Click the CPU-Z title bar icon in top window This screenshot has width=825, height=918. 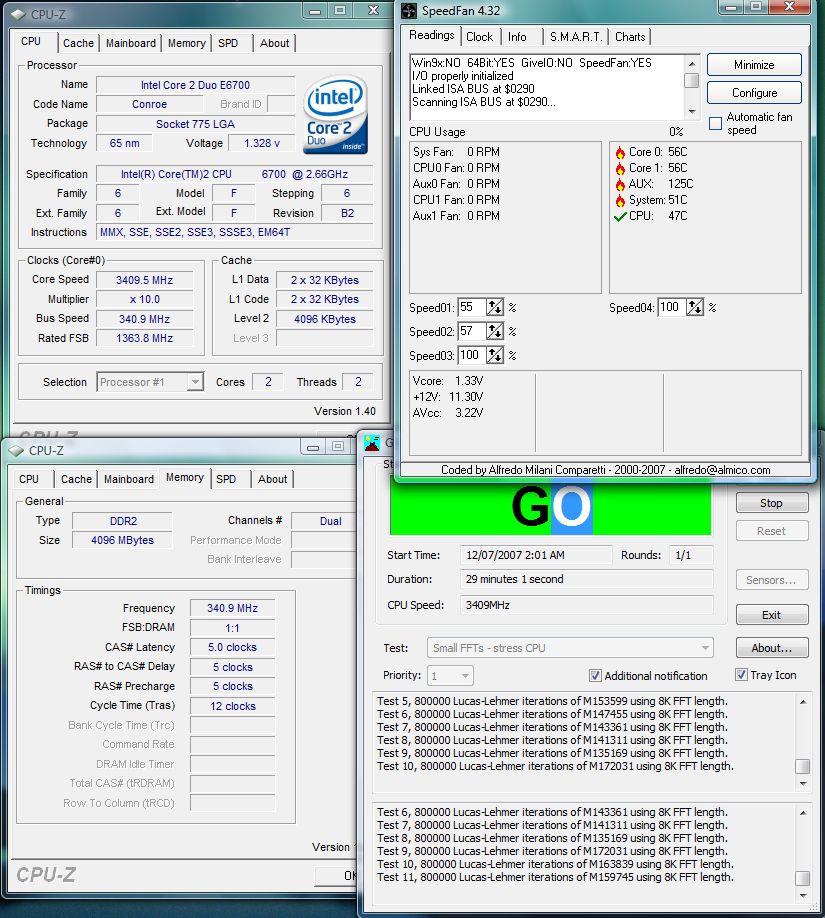tap(18, 14)
